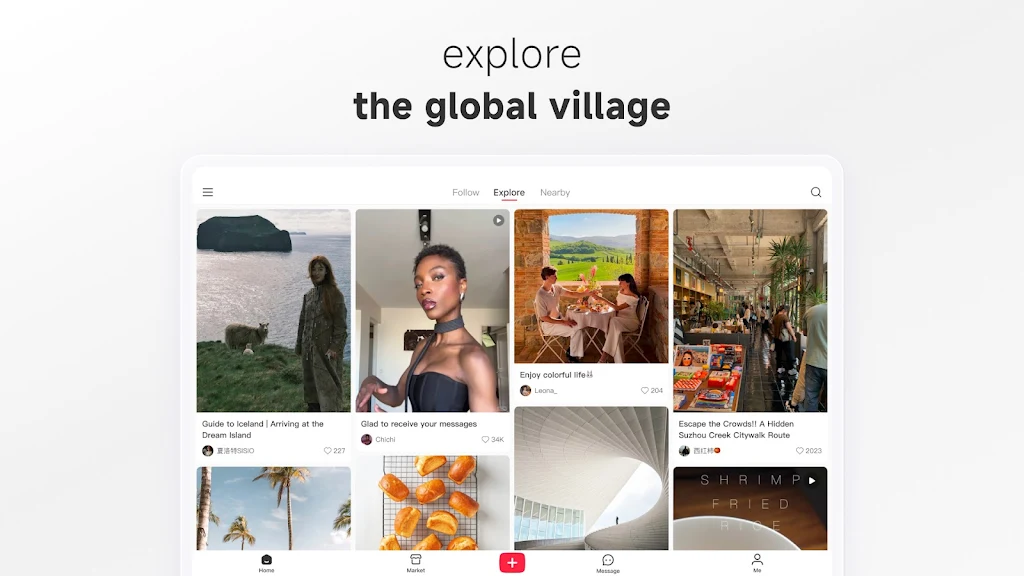Screen dimensions: 1024x576
Task: Open the palm trees photo thumbnail
Action: click(x=274, y=508)
